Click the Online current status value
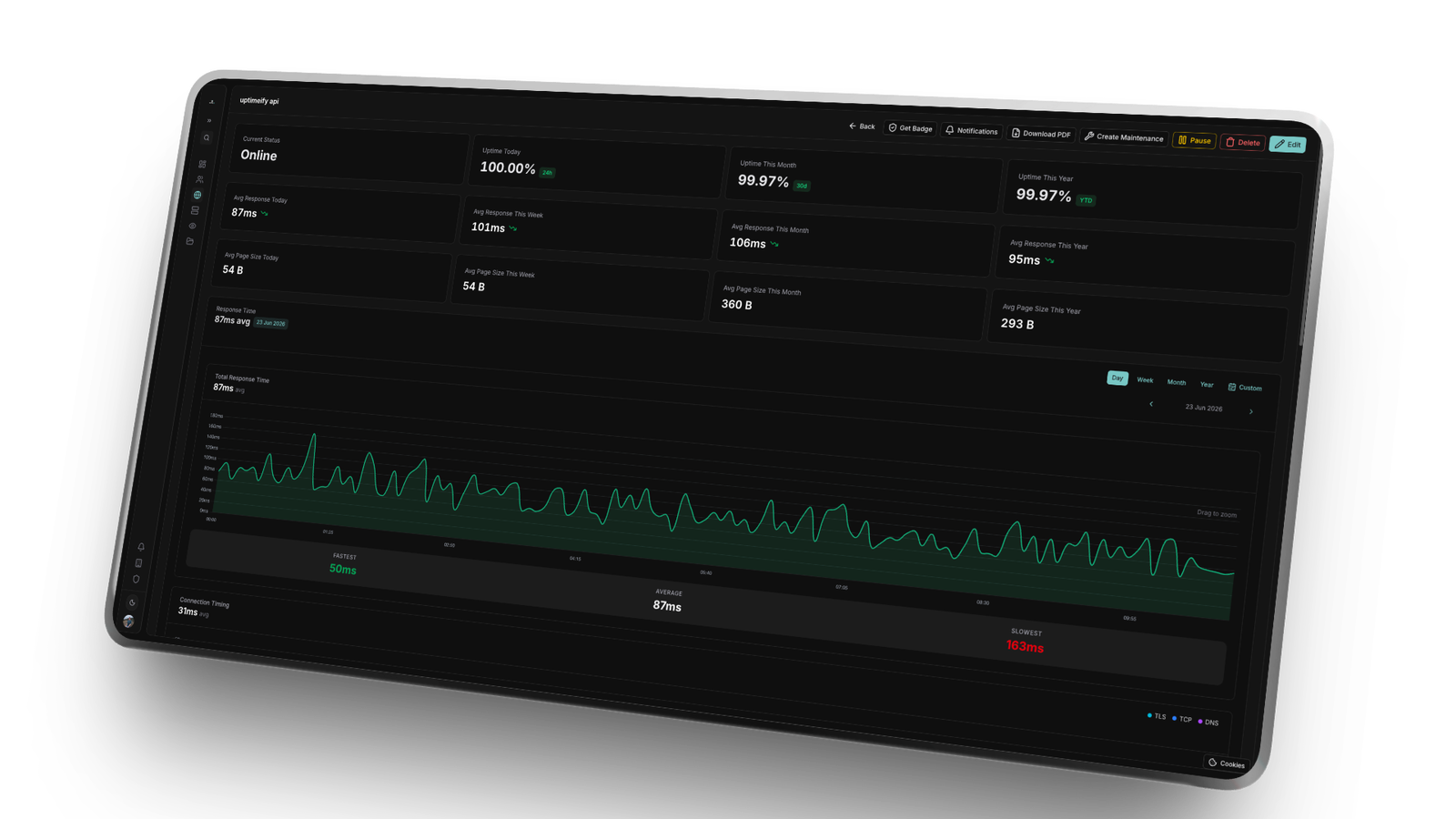 [x=258, y=156]
